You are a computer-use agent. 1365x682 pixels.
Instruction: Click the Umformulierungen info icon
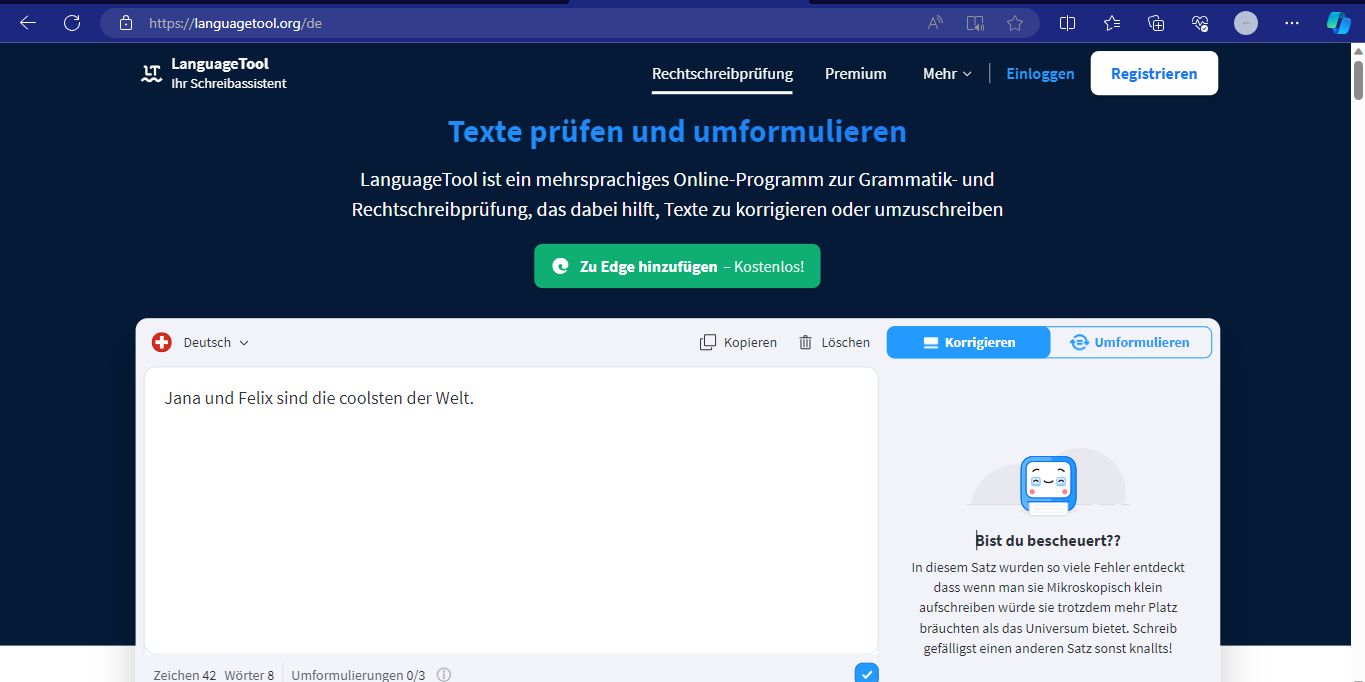pos(444,675)
